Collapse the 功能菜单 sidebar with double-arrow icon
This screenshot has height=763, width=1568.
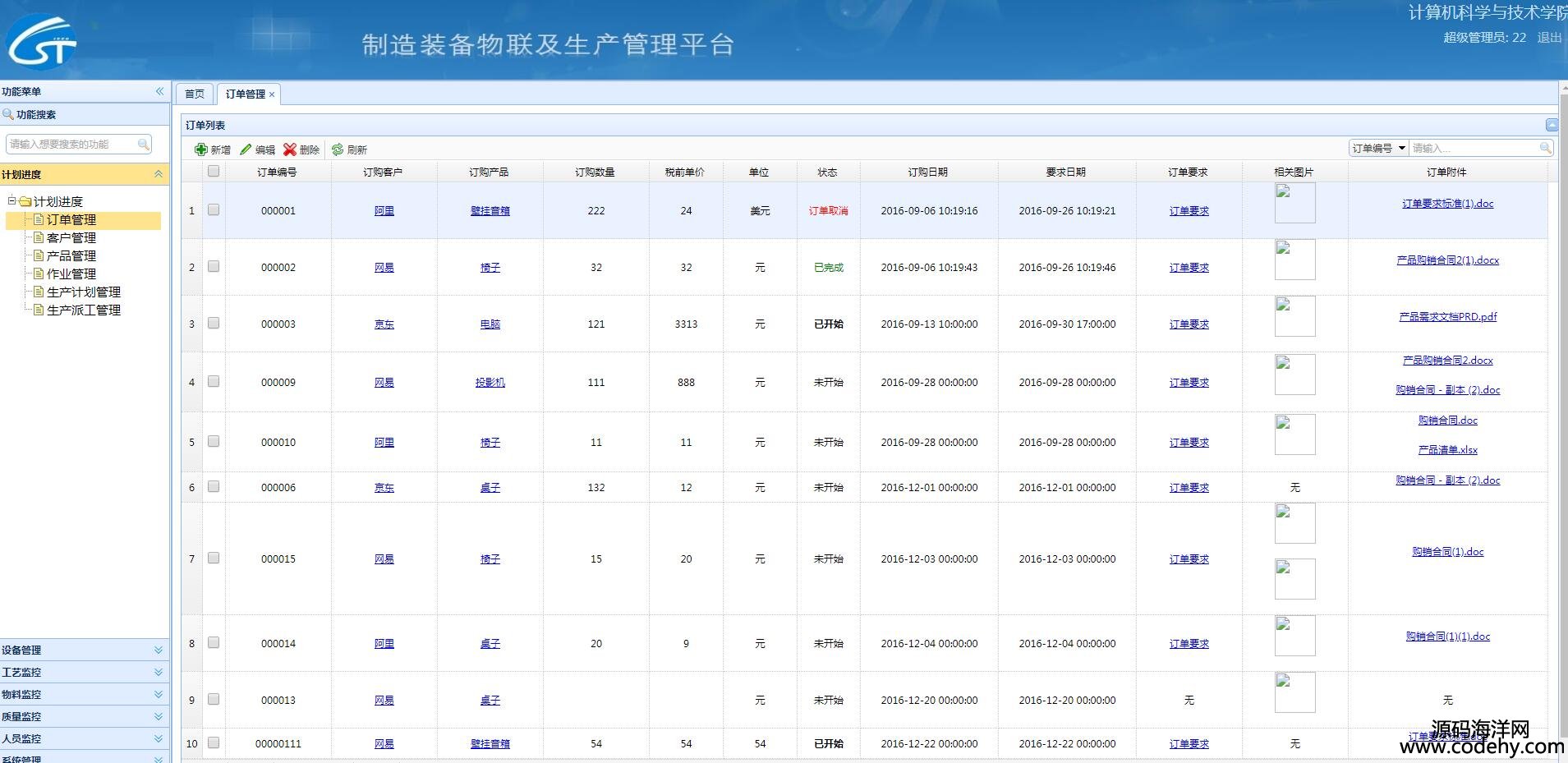pyautogui.click(x=159, y=91)
